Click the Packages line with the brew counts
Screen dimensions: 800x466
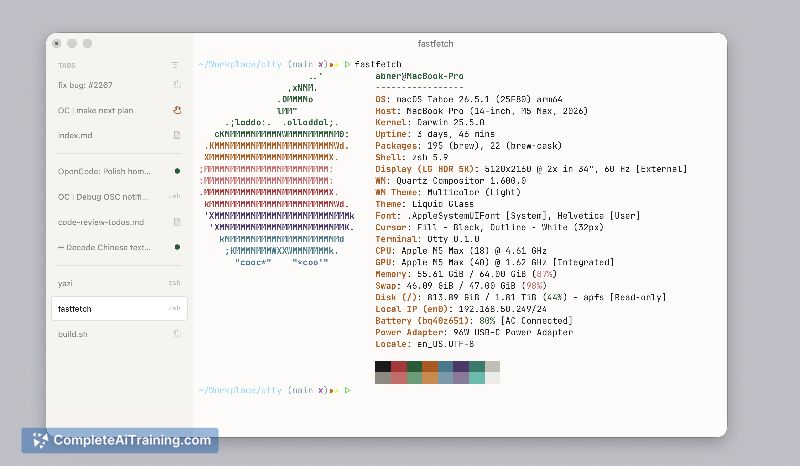pyautogui.click(x=468, y=146)
